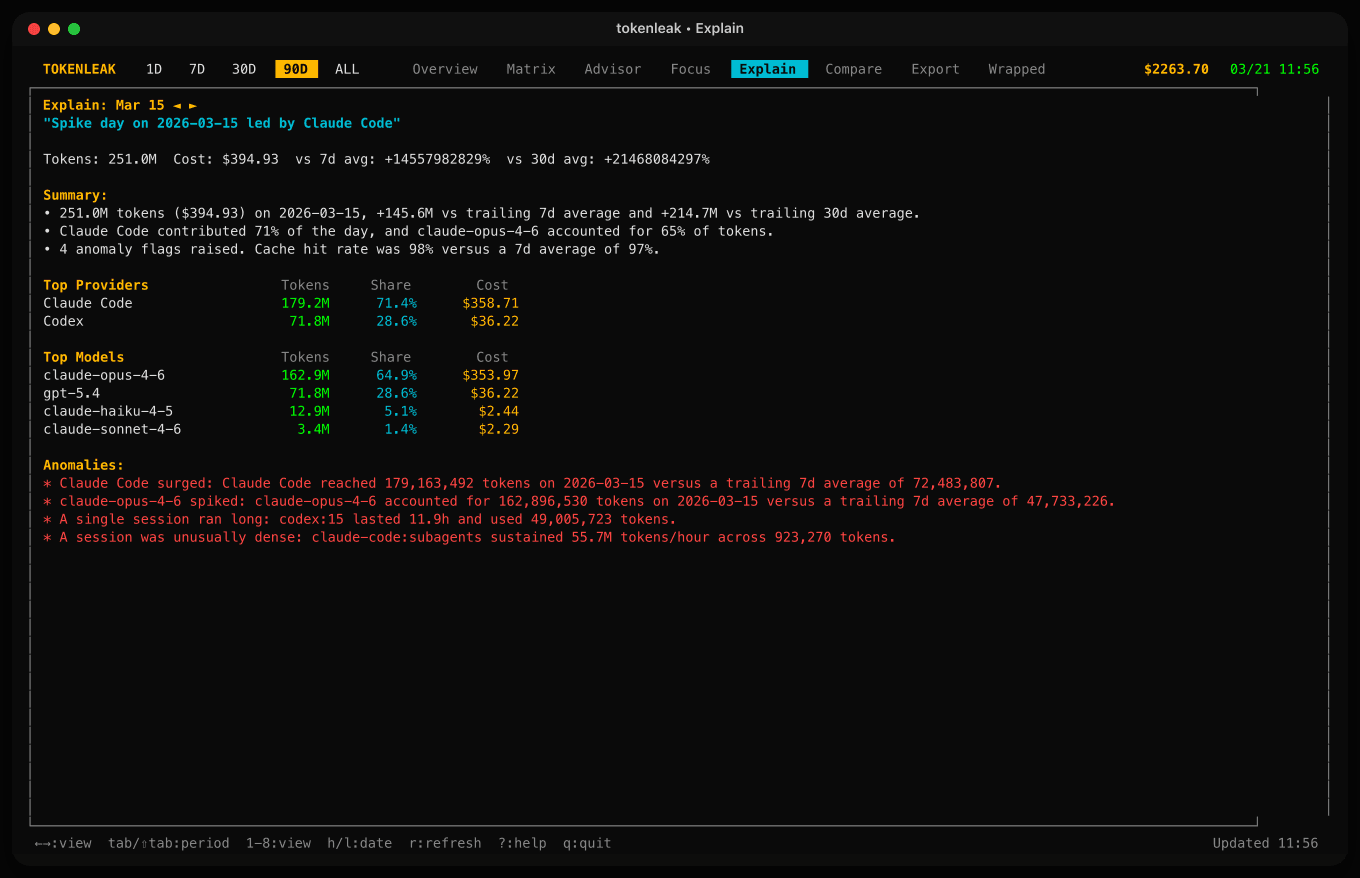Select the Codex provider row

281,321
